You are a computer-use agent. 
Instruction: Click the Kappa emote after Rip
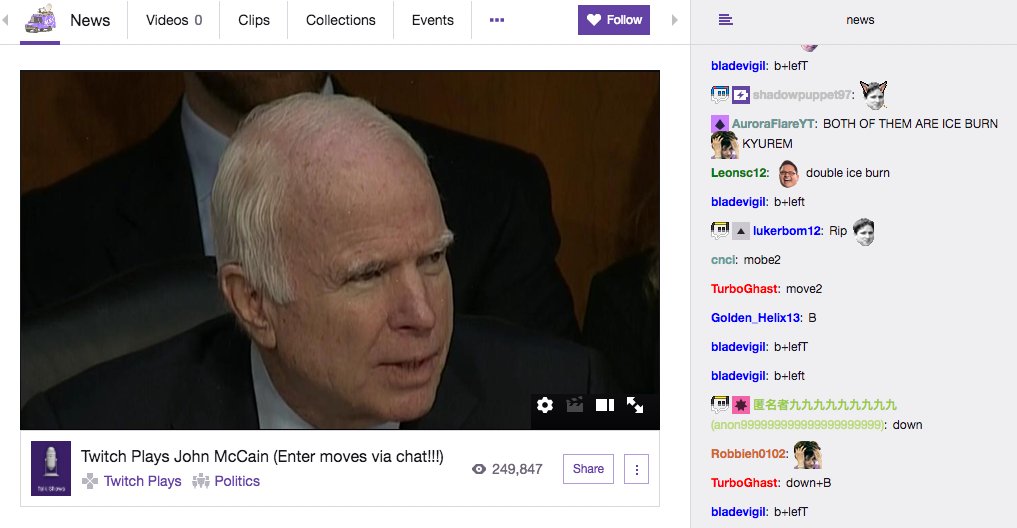(863, 232)
